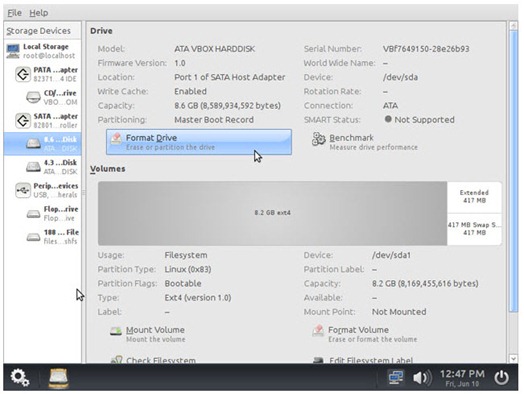Viewport: 524px width, 394px height.
Task: Click the Edit Filesystem Label icon
Action: 318,360
